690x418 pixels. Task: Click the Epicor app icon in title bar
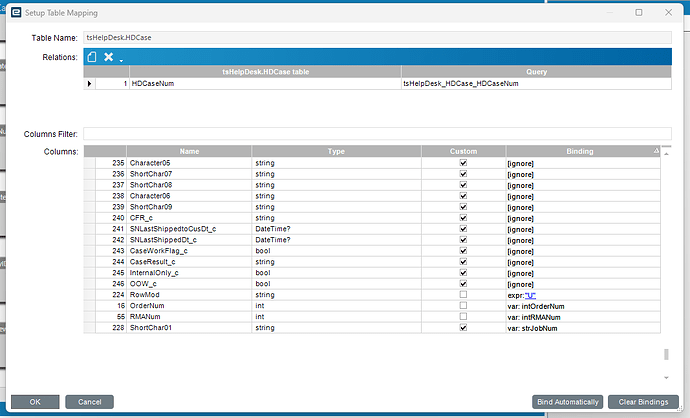16,13
